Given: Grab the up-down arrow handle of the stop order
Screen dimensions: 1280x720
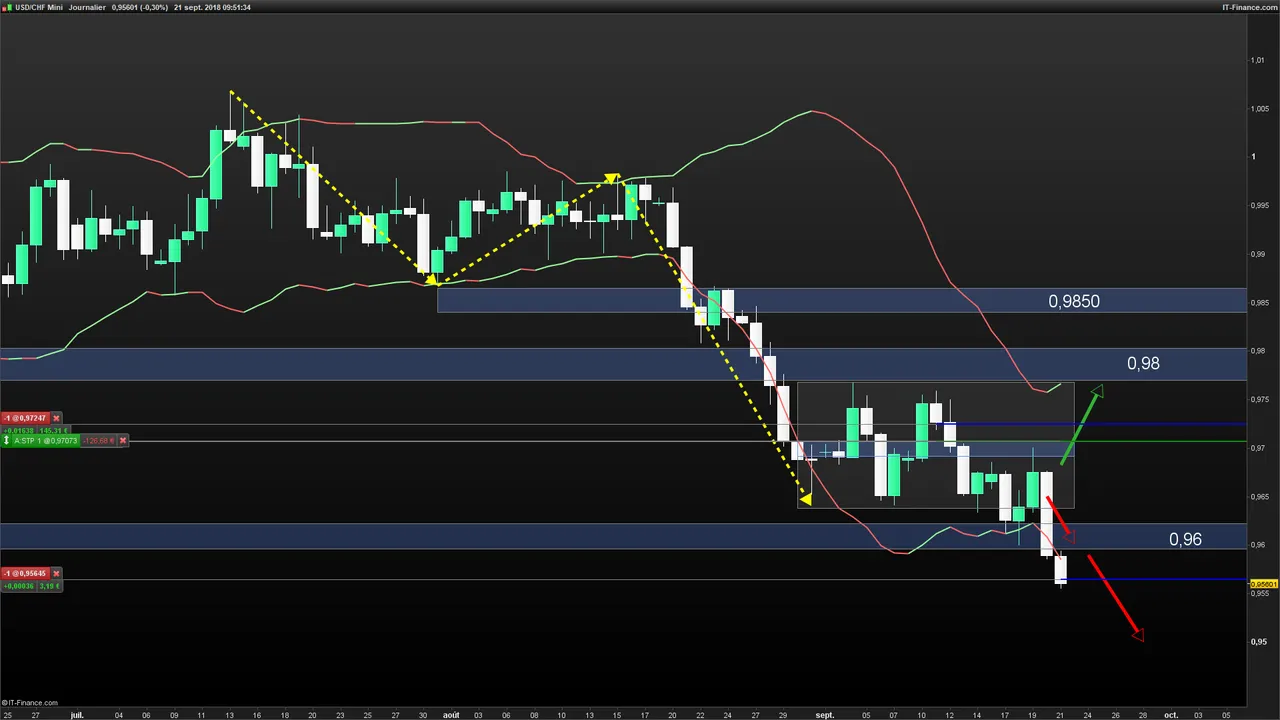Looking at the screenshot, I should [x=6, y=440].
